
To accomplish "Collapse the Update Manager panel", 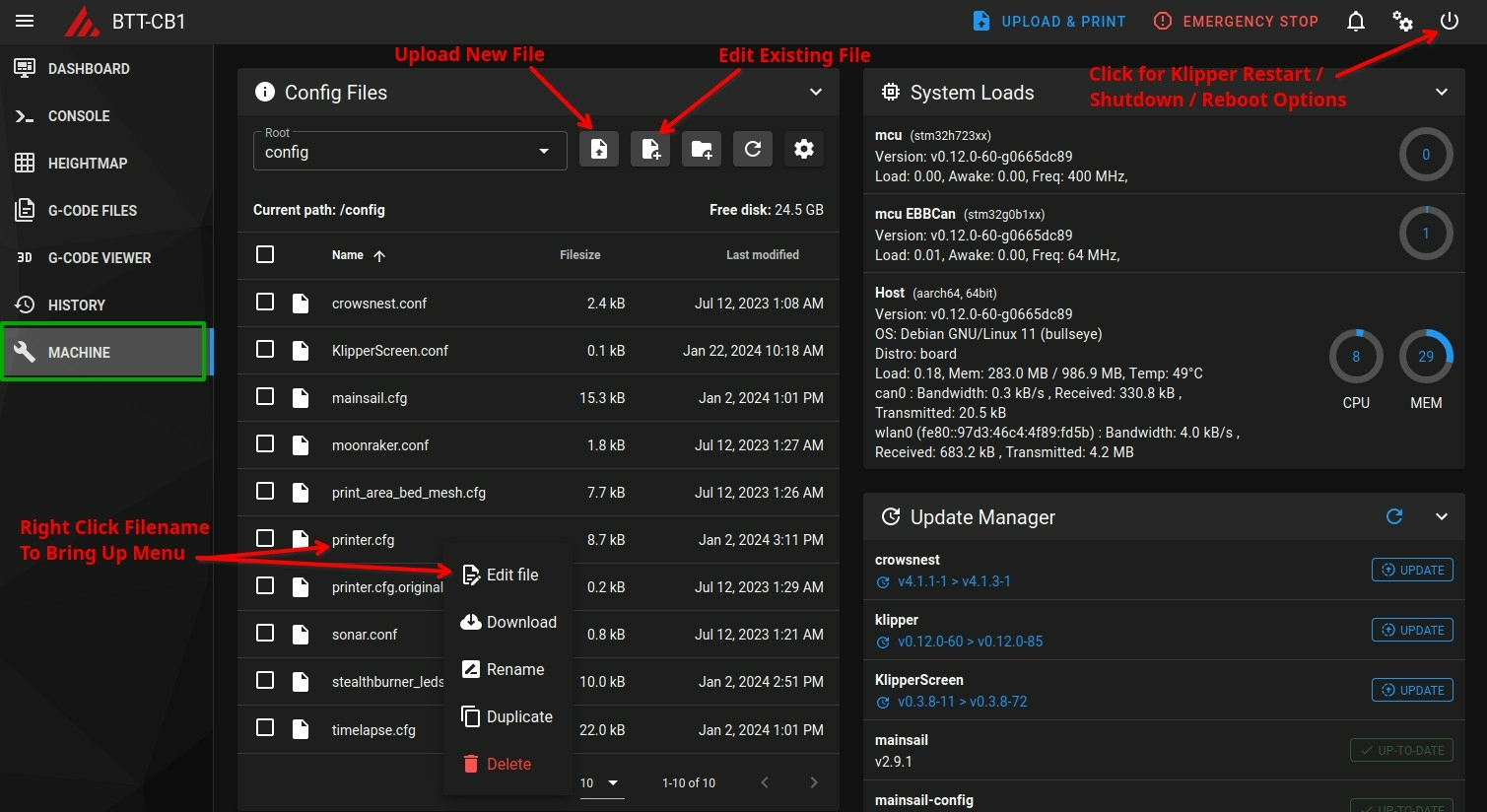I will click(x=1442, y=516).
